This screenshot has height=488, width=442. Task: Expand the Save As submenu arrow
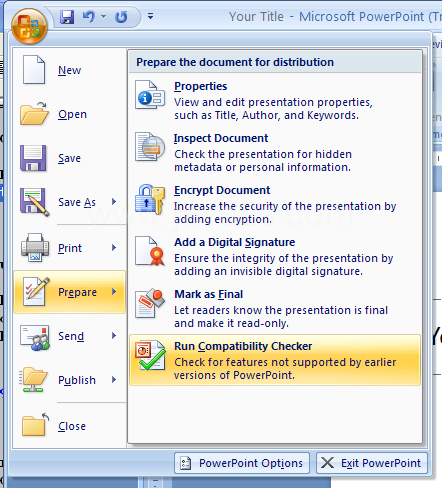(114, 202)
